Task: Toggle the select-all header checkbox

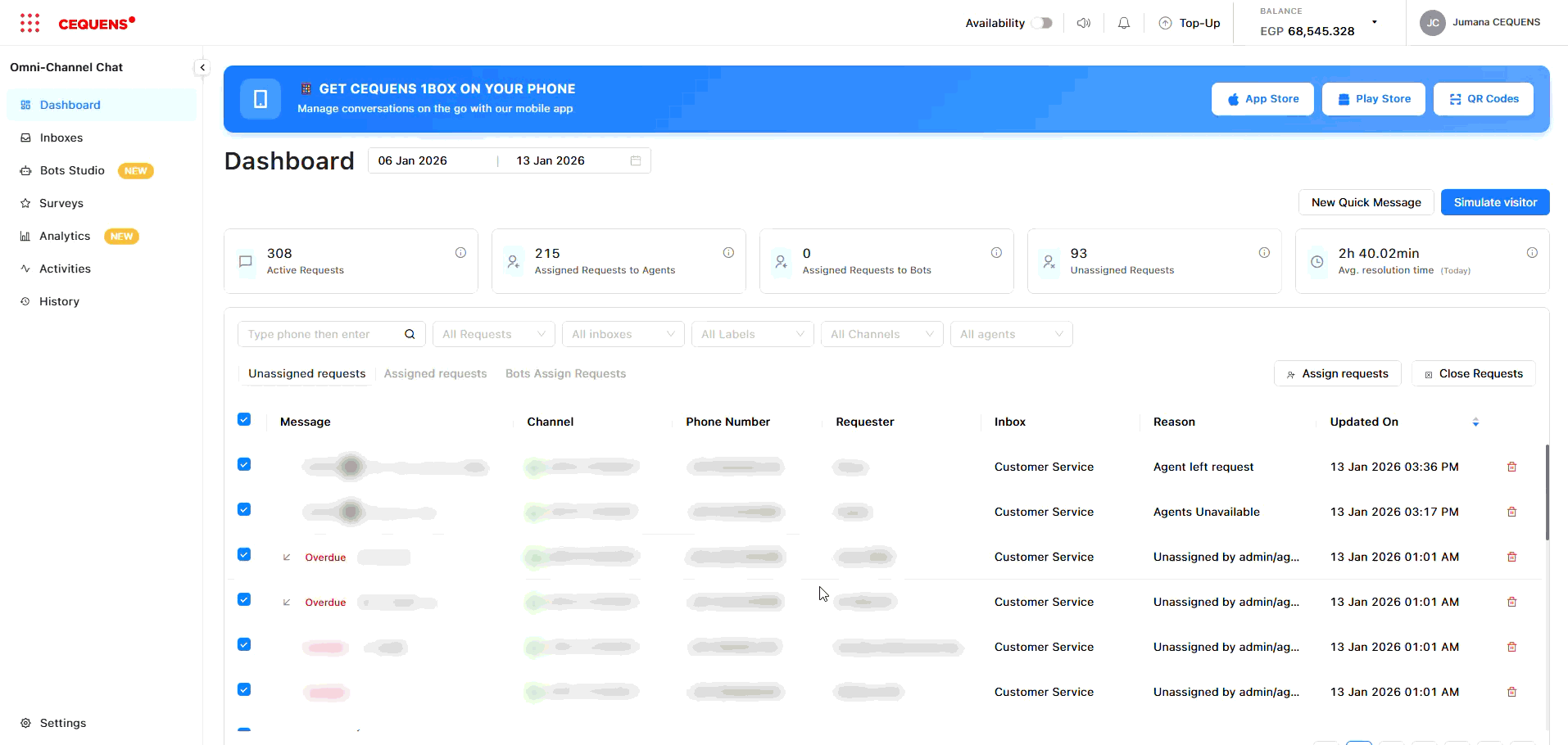Action: coord(244,419)
